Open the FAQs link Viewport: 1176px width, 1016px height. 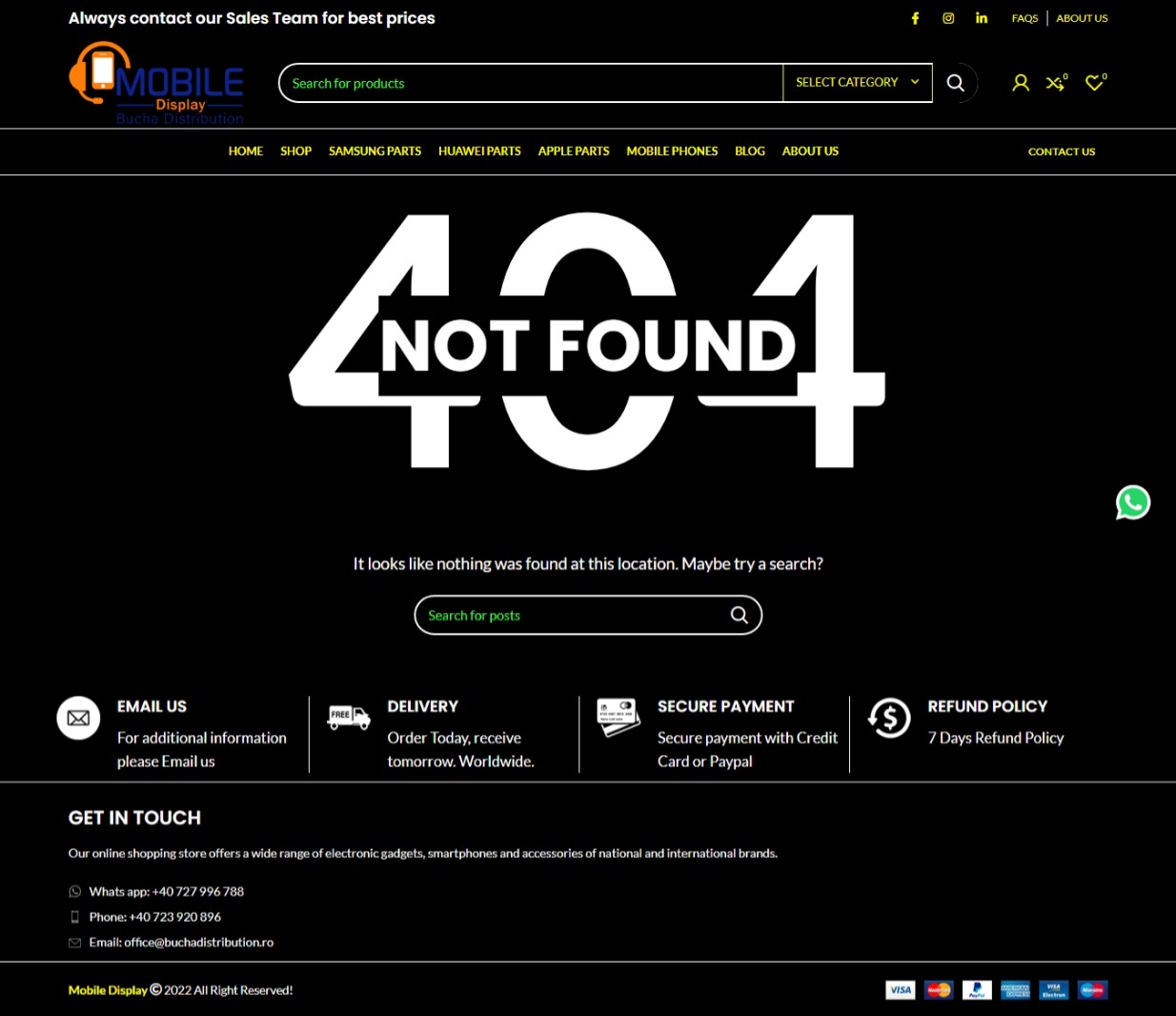1024,18
